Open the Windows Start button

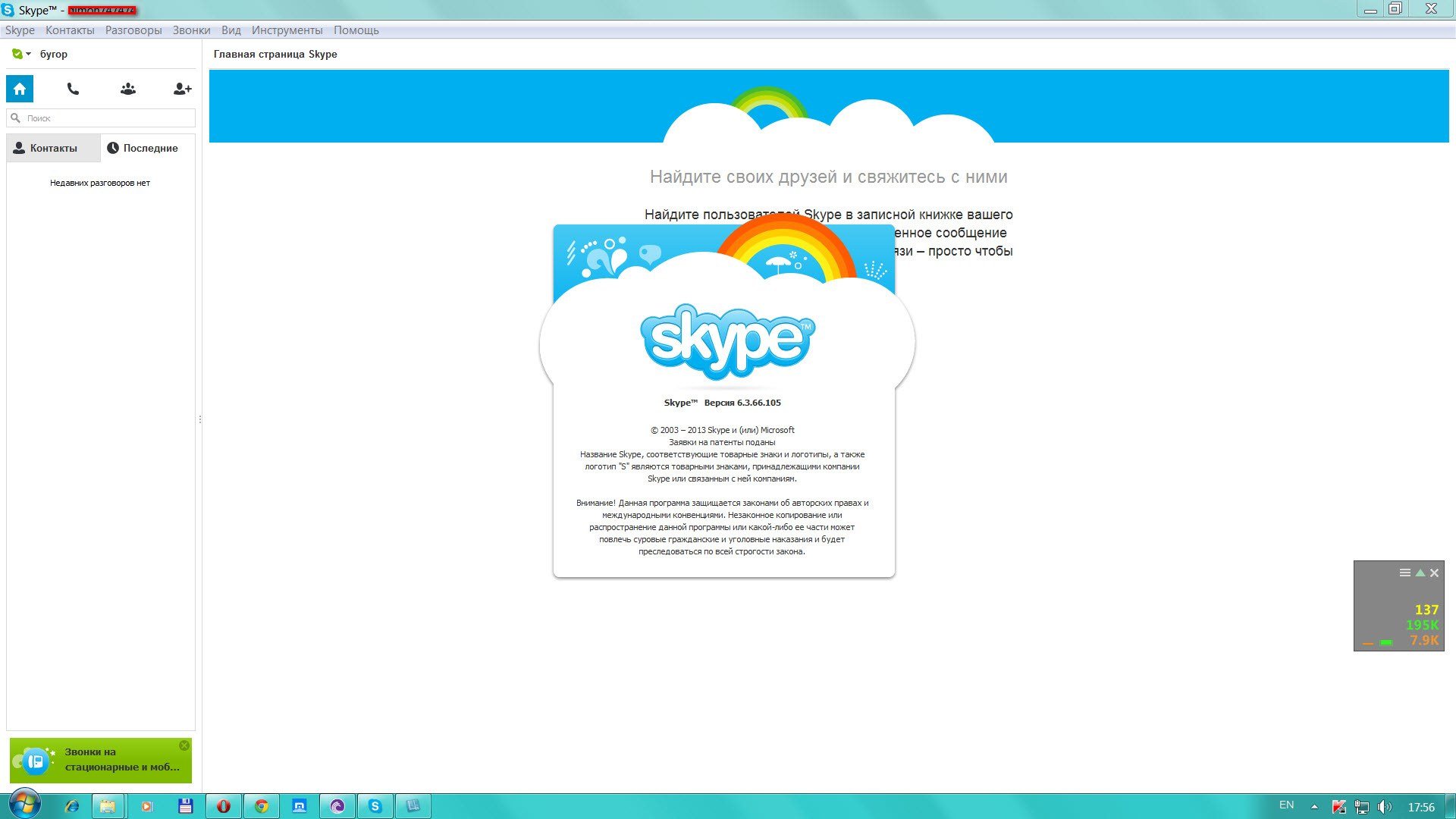pyautogui.click(x=24, y=805)
